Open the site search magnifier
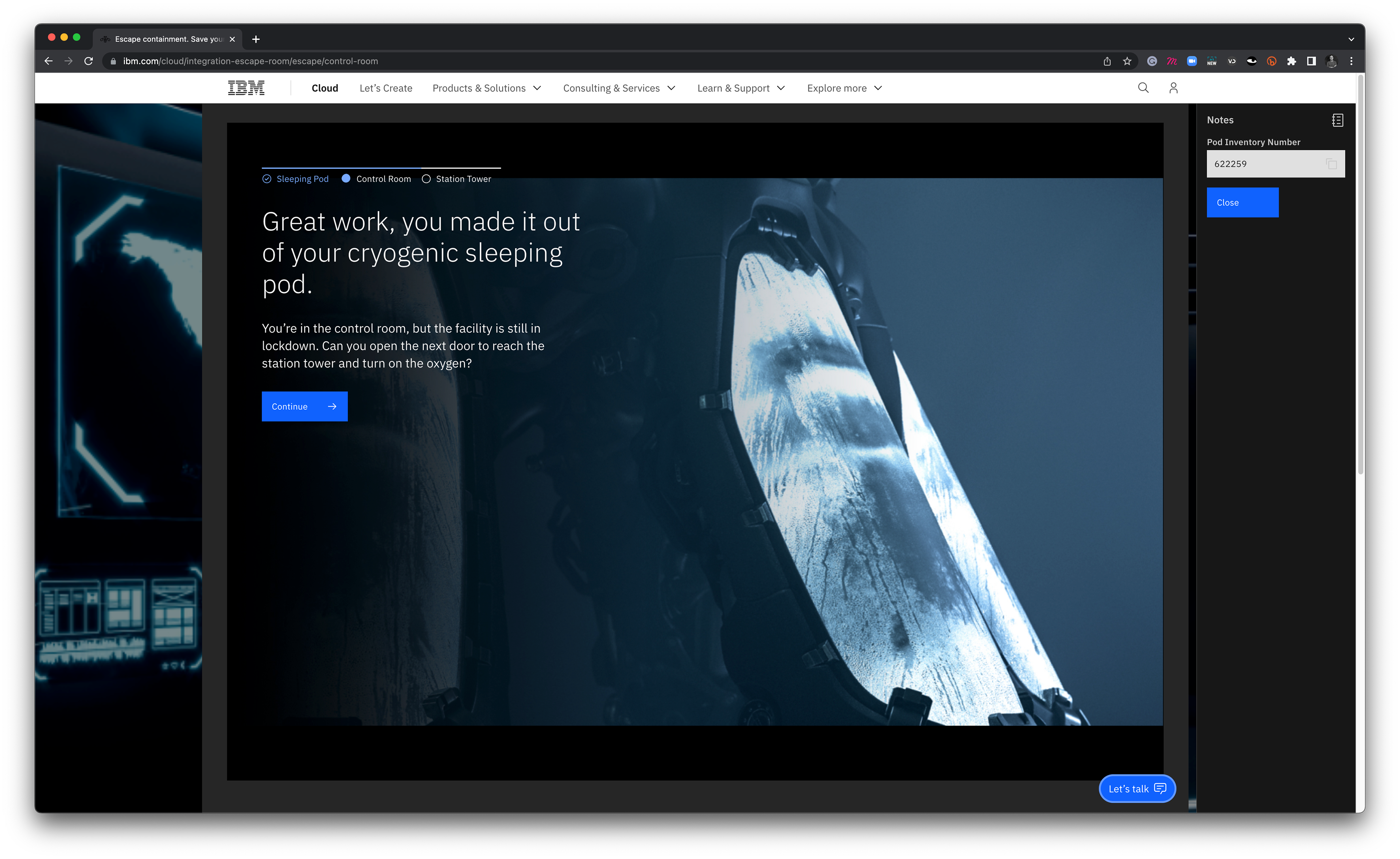The width and height of the screenshot is (1400, 859). 1143,88
